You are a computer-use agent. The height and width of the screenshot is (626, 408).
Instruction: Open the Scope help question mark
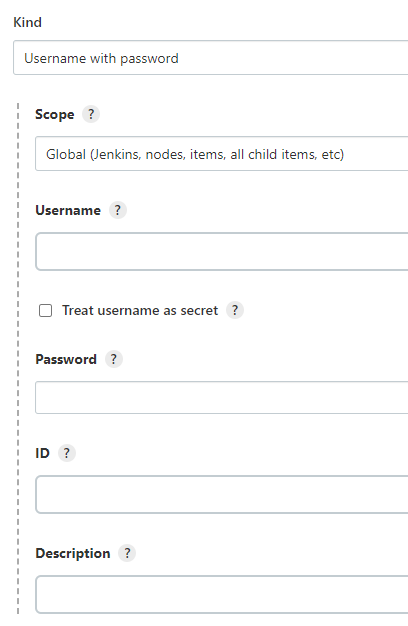[91, 114]
